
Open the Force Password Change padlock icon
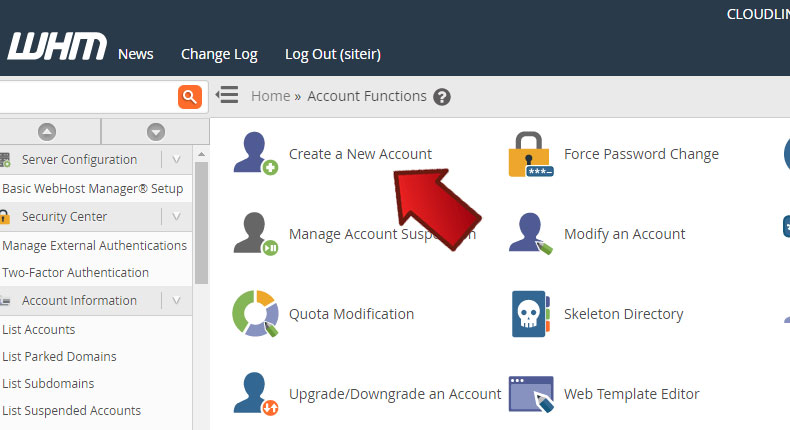click(531, 154)
